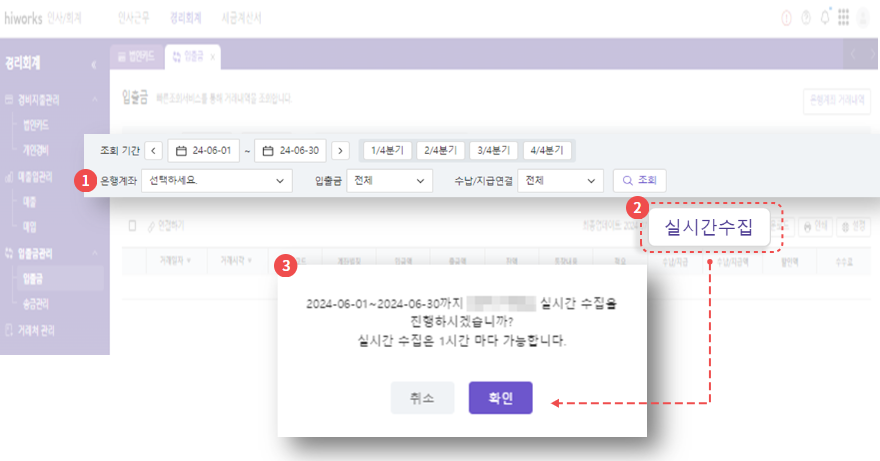Go to previous period arrow
880x461 pixels.
tap(153, 150)
